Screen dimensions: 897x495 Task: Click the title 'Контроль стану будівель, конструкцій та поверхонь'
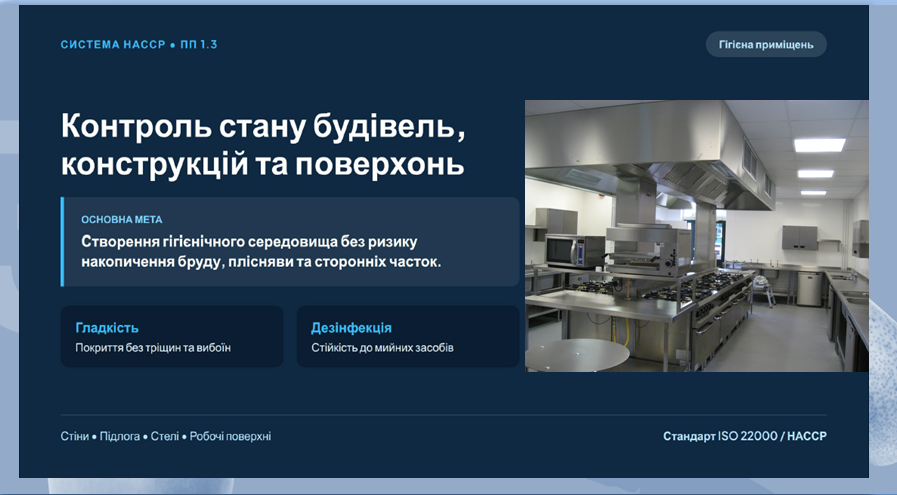[x=263, y=145]
